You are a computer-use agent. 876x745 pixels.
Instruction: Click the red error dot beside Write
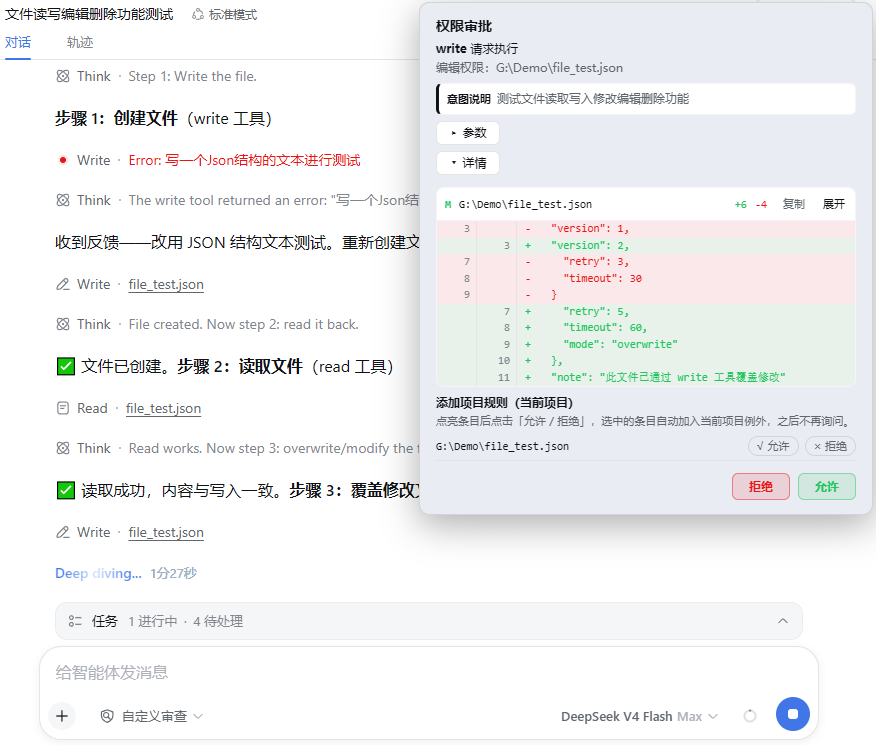coord(63,160)
